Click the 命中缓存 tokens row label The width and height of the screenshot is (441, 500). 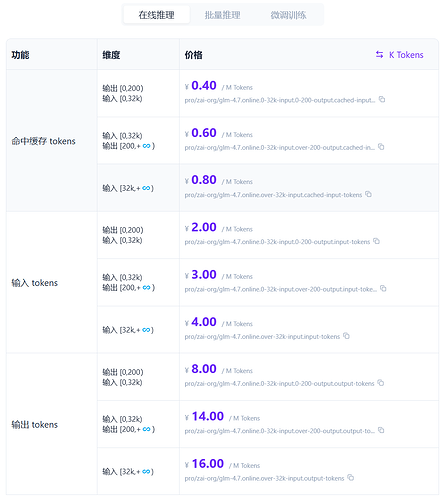point(43,141)
